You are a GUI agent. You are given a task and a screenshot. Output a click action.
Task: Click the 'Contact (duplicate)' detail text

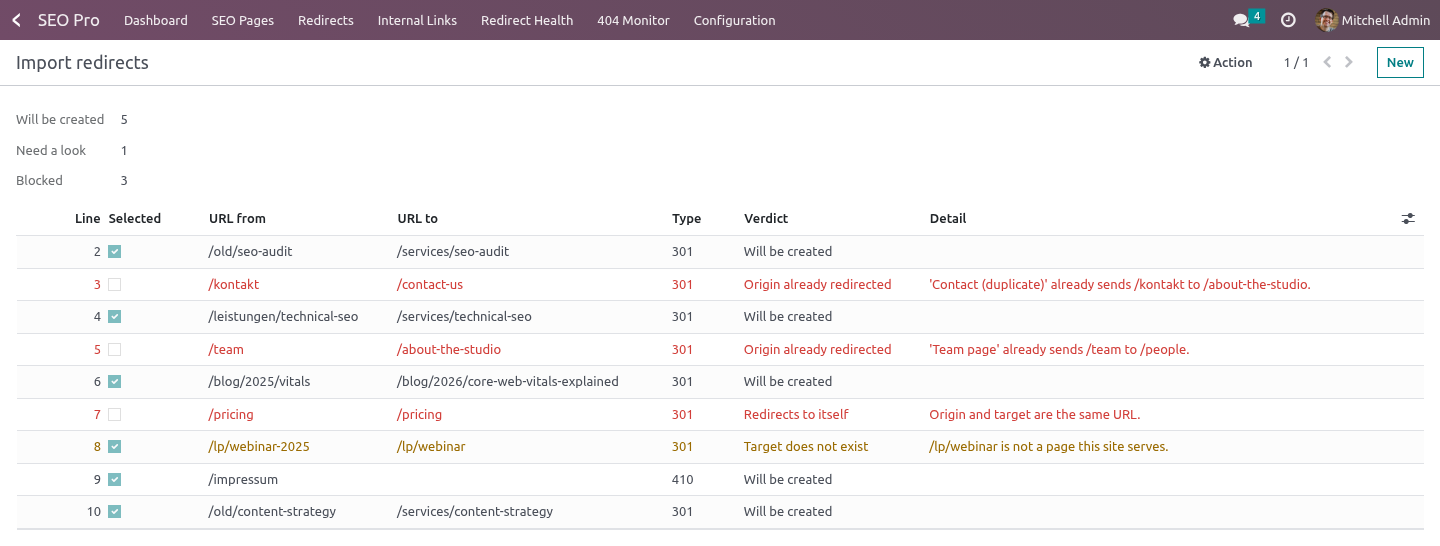tap(1120, 285)
